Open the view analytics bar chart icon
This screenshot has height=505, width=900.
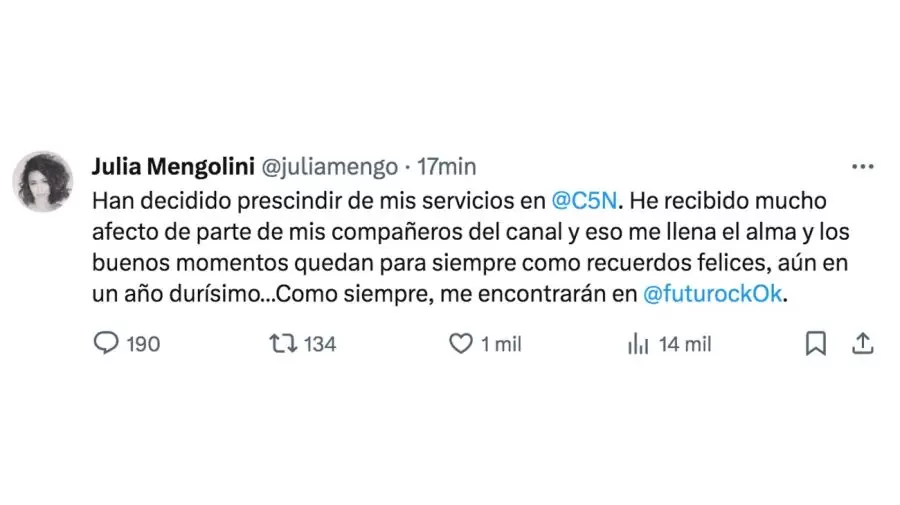(x=637, y=344)
